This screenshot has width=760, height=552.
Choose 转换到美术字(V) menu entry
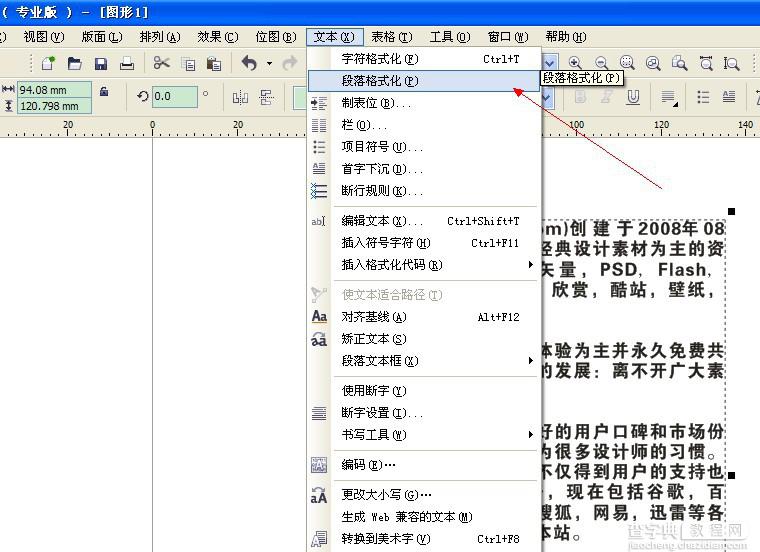[424, 539]
